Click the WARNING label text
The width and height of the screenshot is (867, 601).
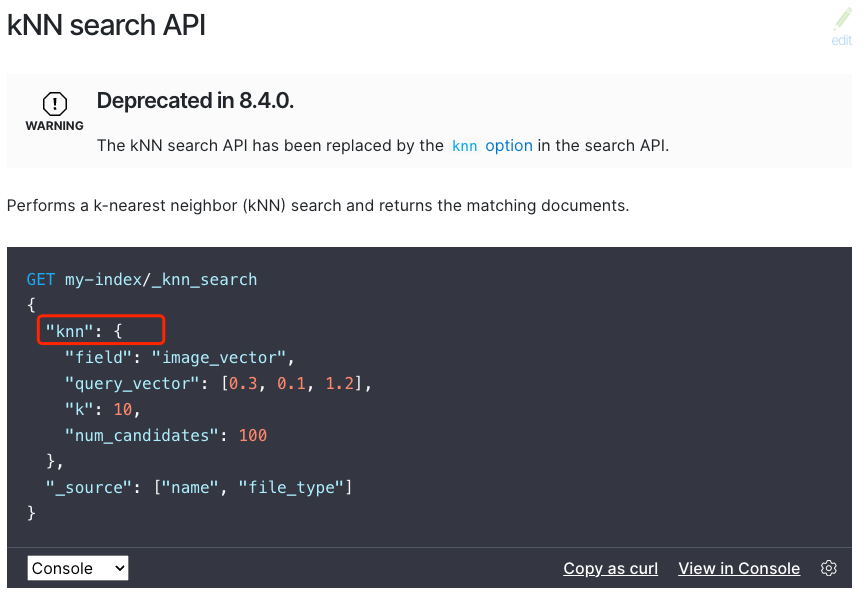[55, 126]
